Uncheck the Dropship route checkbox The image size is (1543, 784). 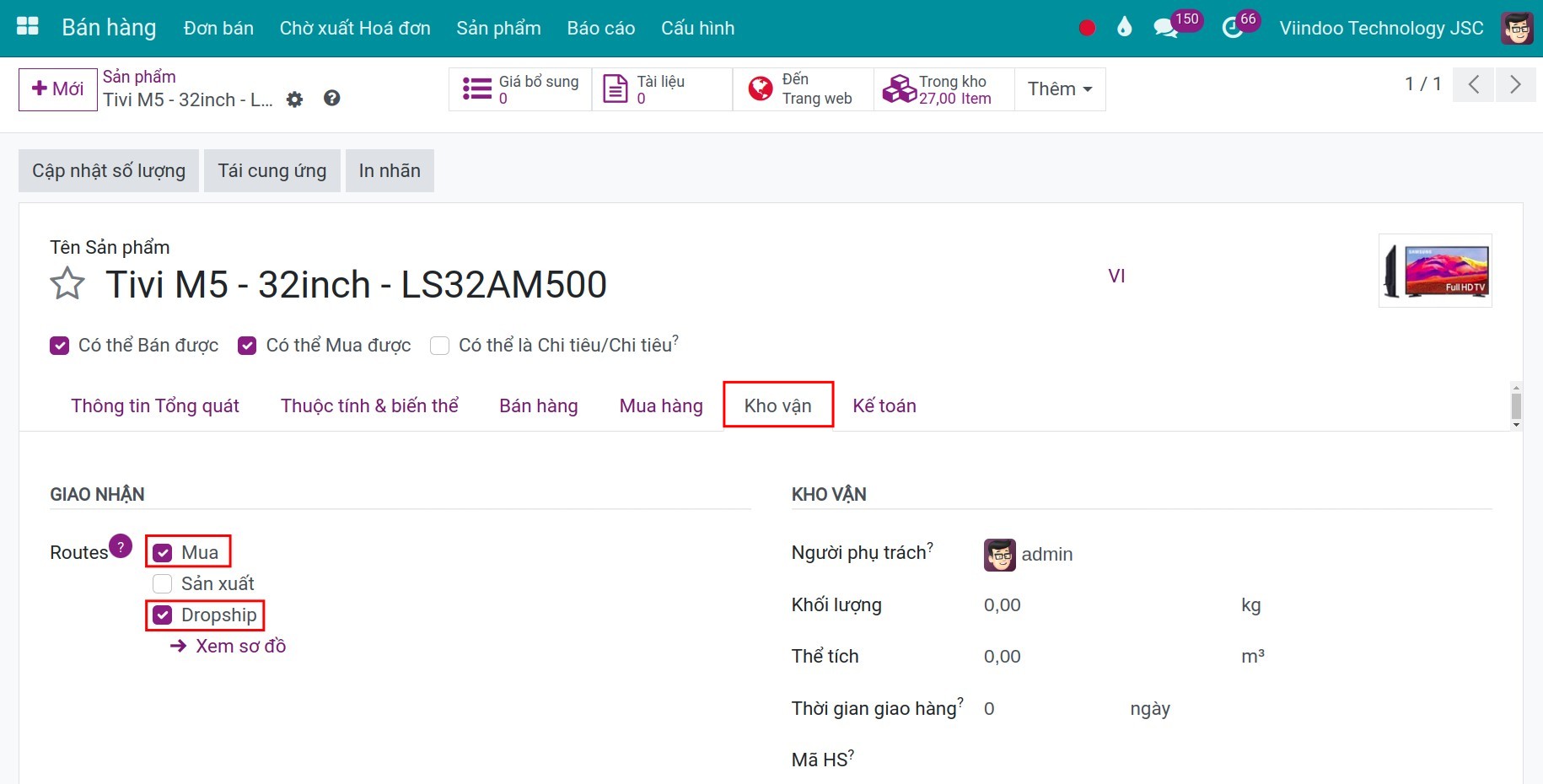click(x=163, y=615)
